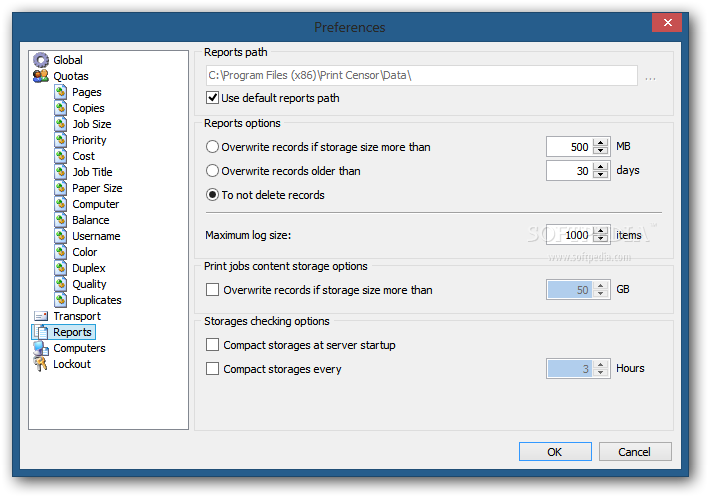Click the 500 MB size field
The image size is (709, 497).
(569, 147)
